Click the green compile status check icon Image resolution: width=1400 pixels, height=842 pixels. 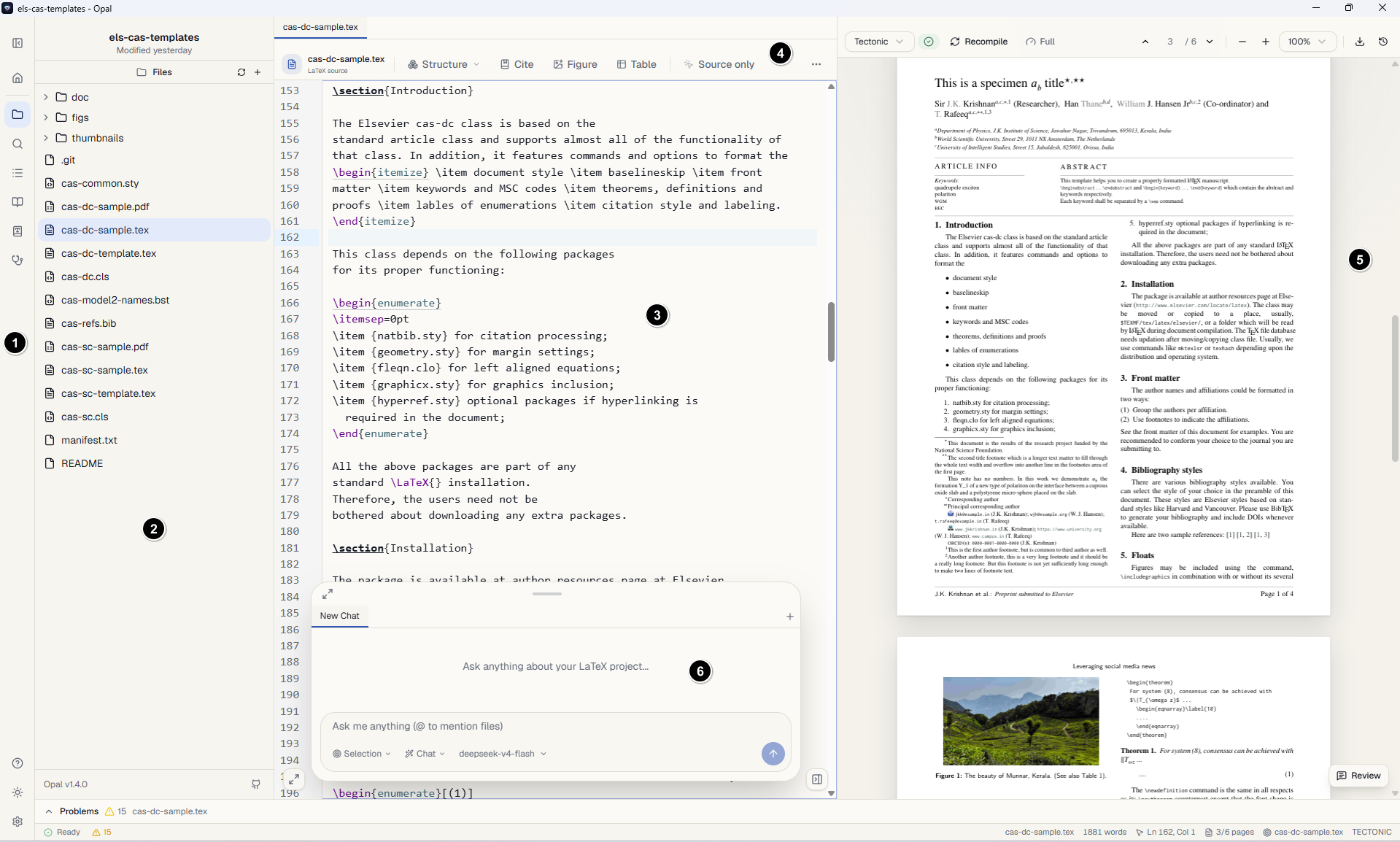click(929, 42)
